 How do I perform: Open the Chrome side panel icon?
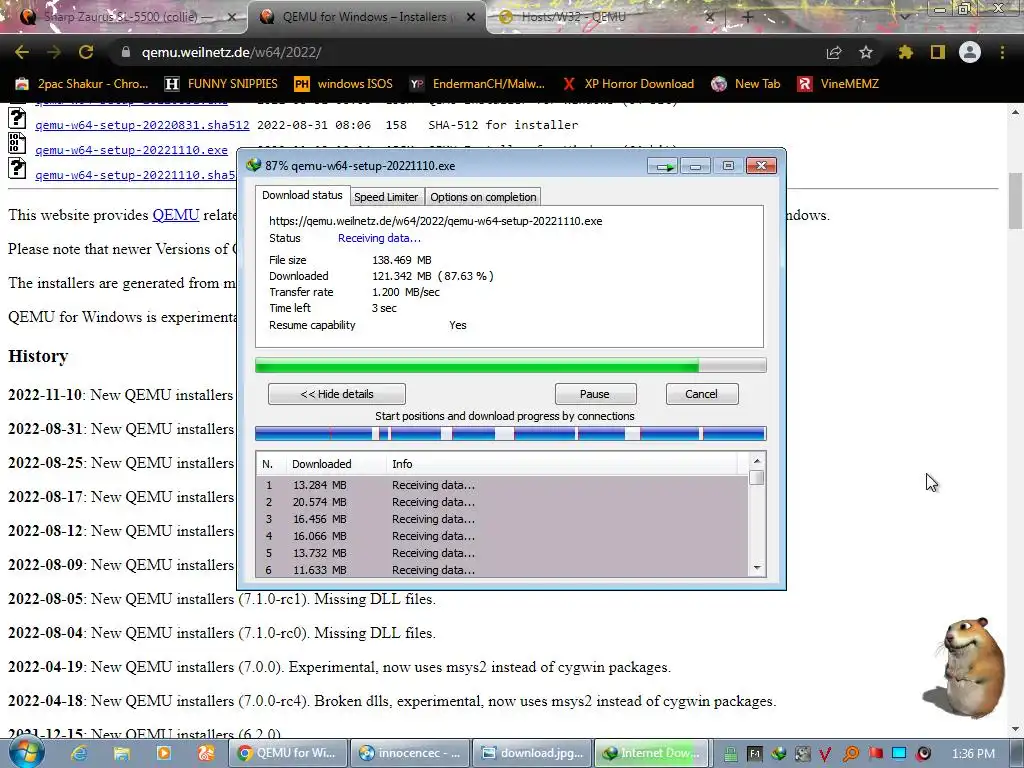(938, 53)
